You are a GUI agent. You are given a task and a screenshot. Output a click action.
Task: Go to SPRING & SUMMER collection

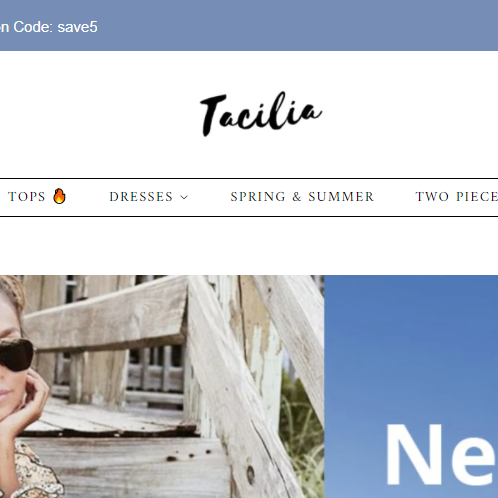pyautogui.click(x=302, y=197)
